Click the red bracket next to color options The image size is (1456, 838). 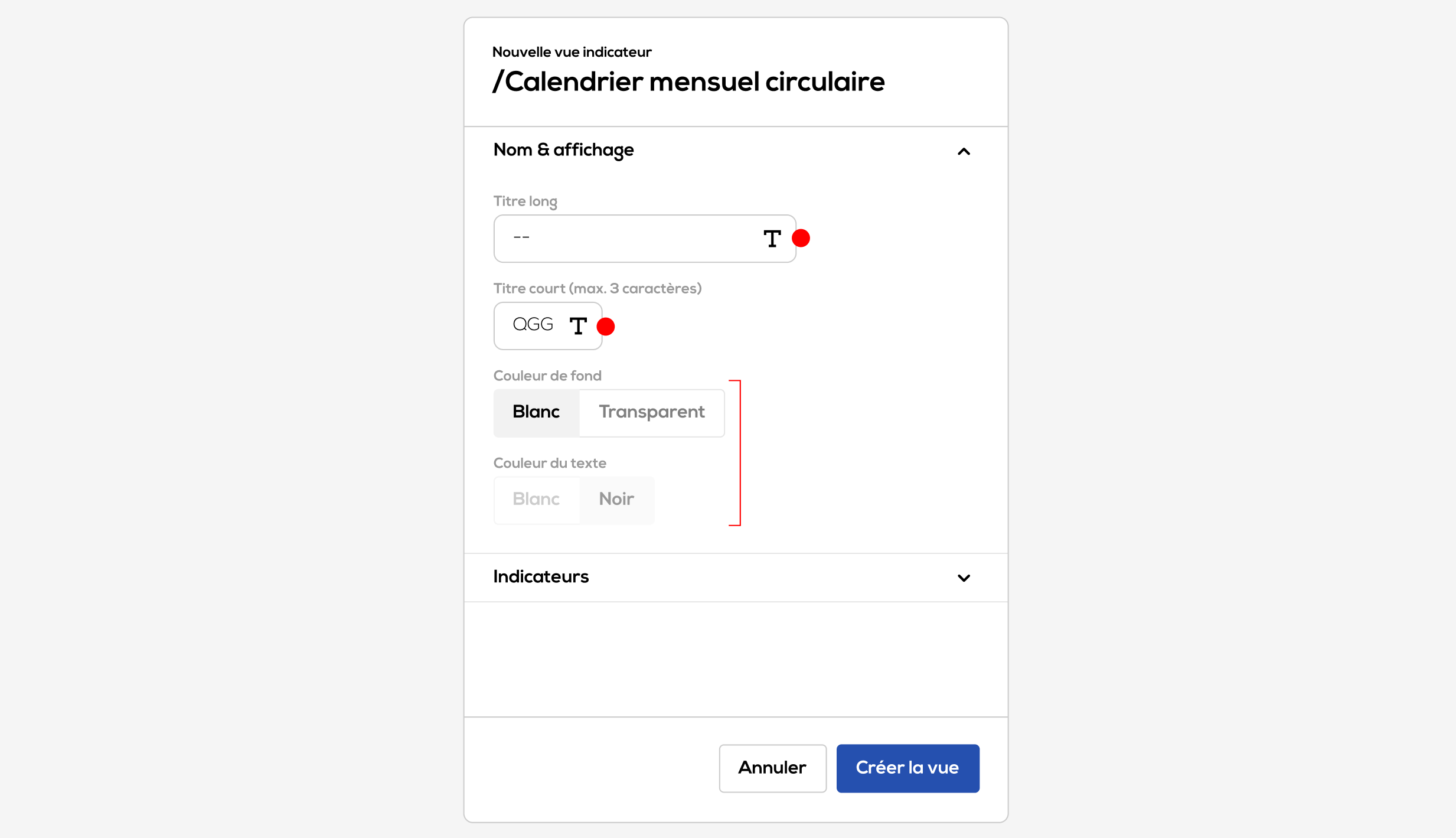click(736, 453)
